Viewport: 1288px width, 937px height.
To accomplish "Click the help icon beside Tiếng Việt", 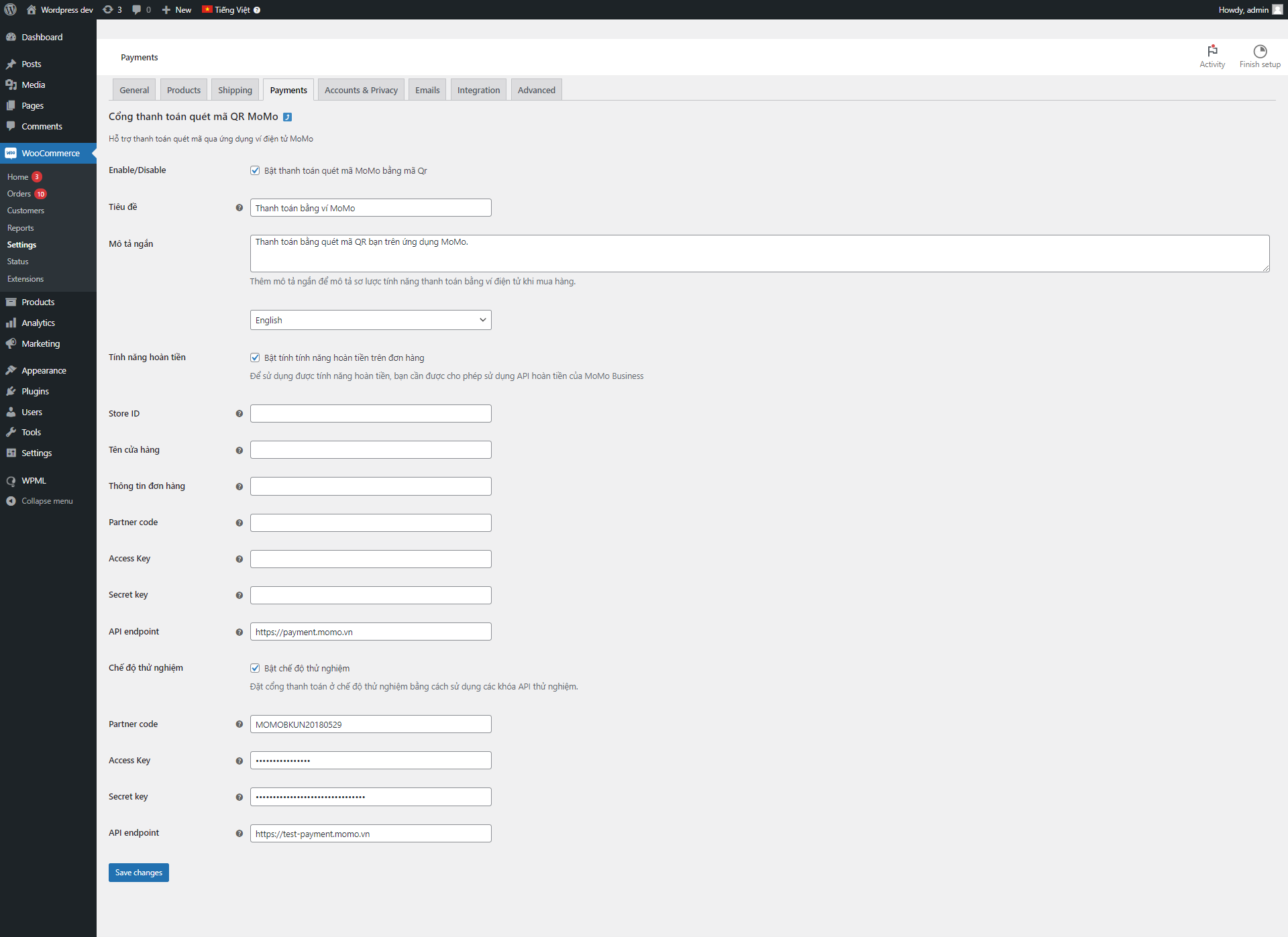I will point(257,10).
